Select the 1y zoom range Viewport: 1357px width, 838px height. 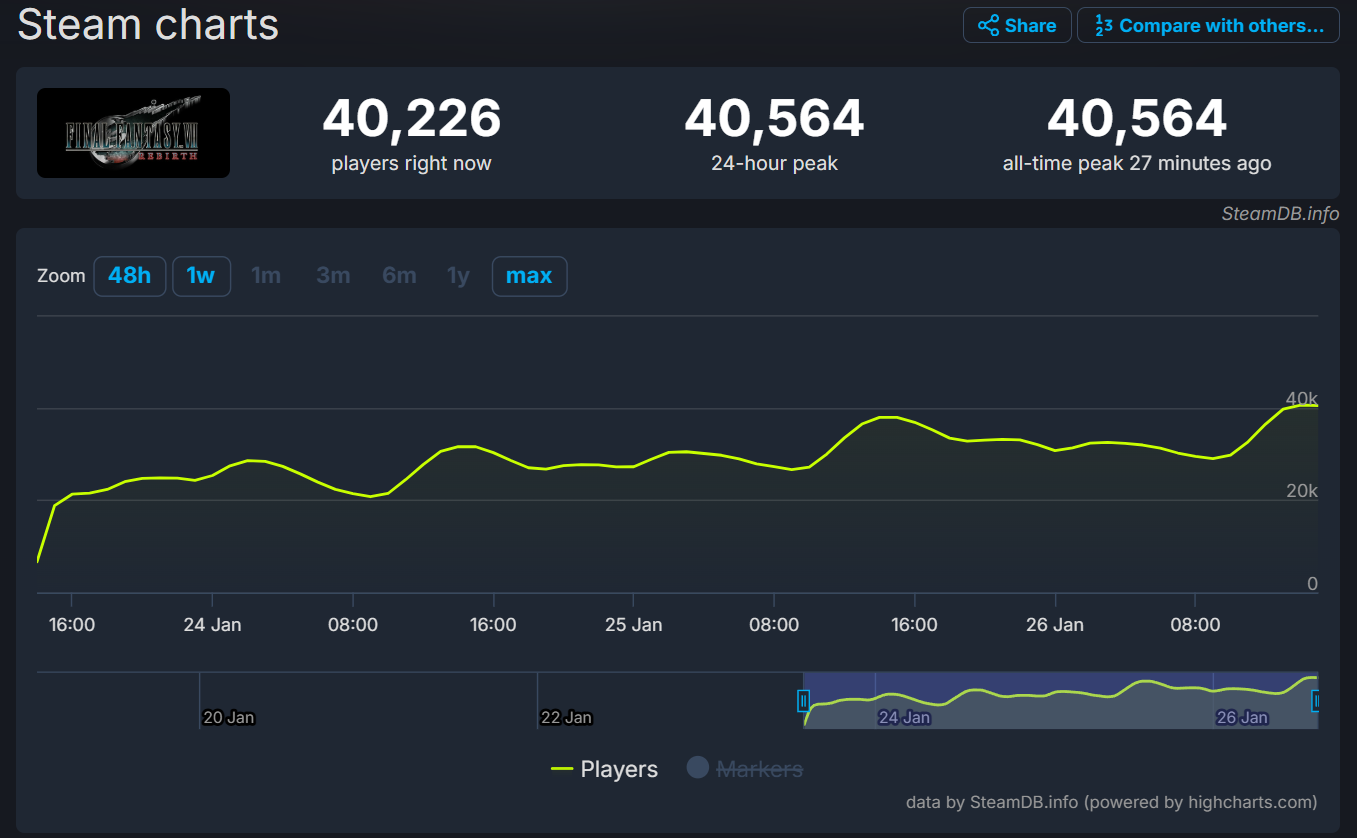click(458, 276)
